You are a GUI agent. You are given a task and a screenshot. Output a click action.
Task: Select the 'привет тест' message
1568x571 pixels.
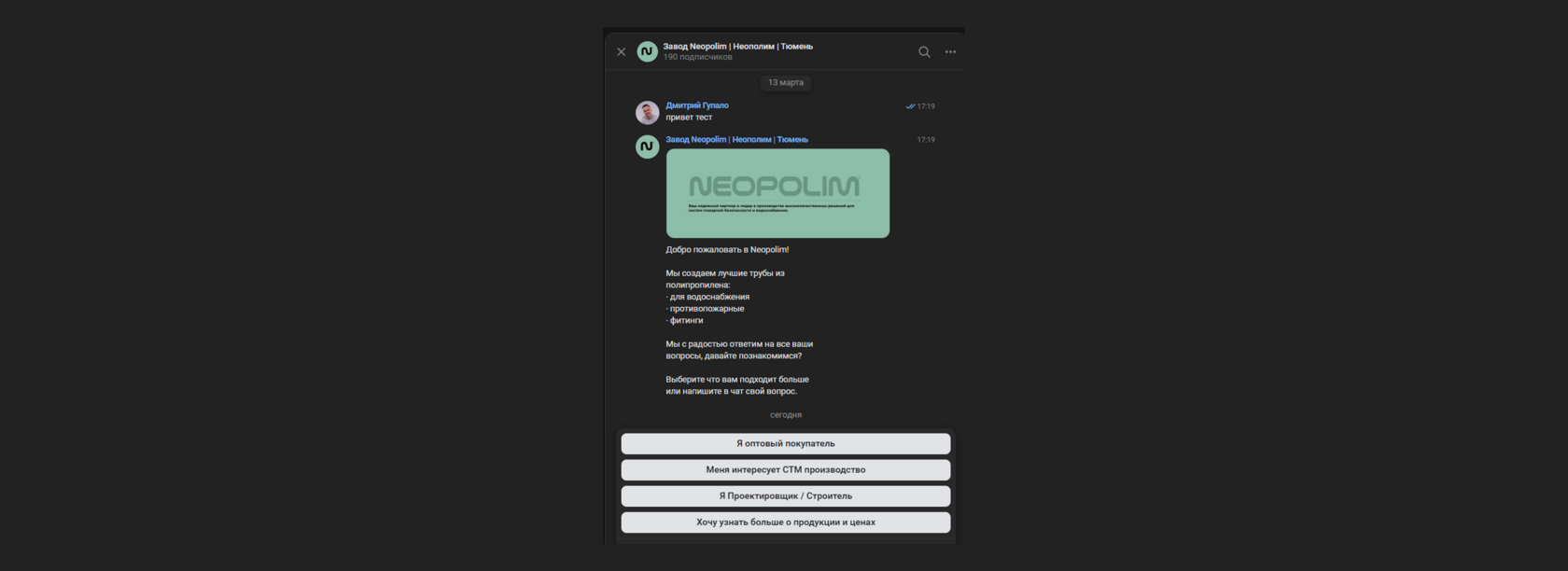pos(689,118)
